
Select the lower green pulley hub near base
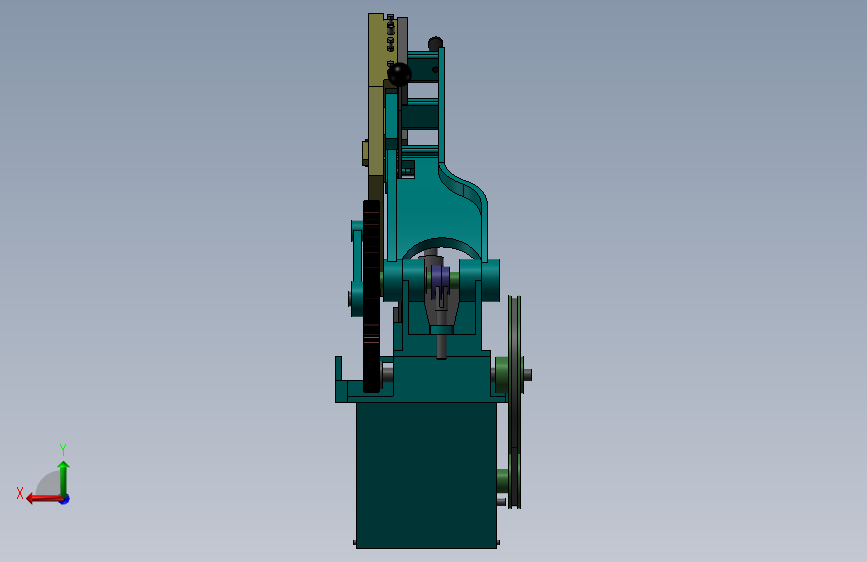tap(503, 481)
